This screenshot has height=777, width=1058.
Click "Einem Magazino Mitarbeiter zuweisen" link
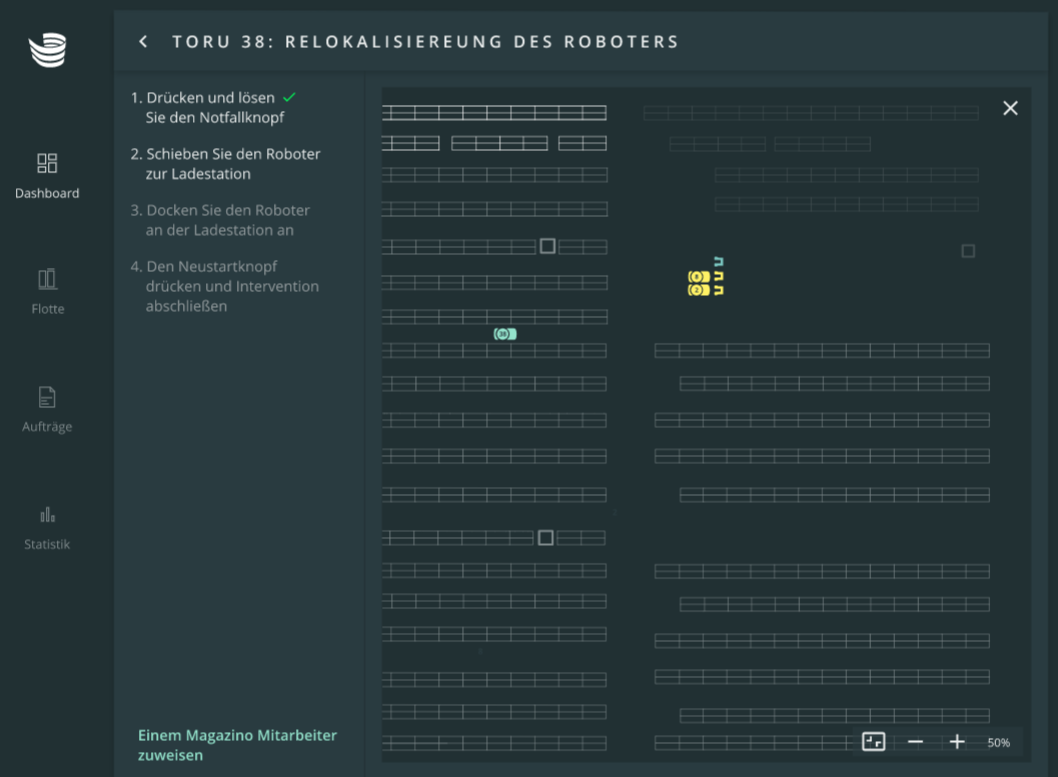237,745
